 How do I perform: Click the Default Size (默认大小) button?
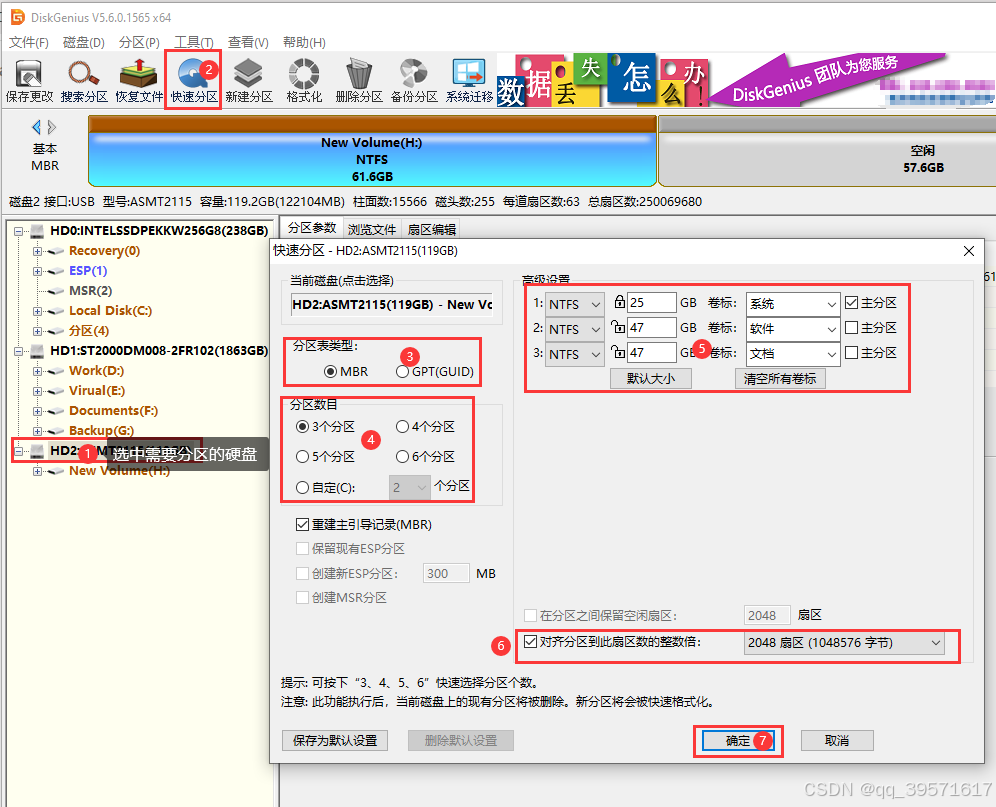click(650, 379)
